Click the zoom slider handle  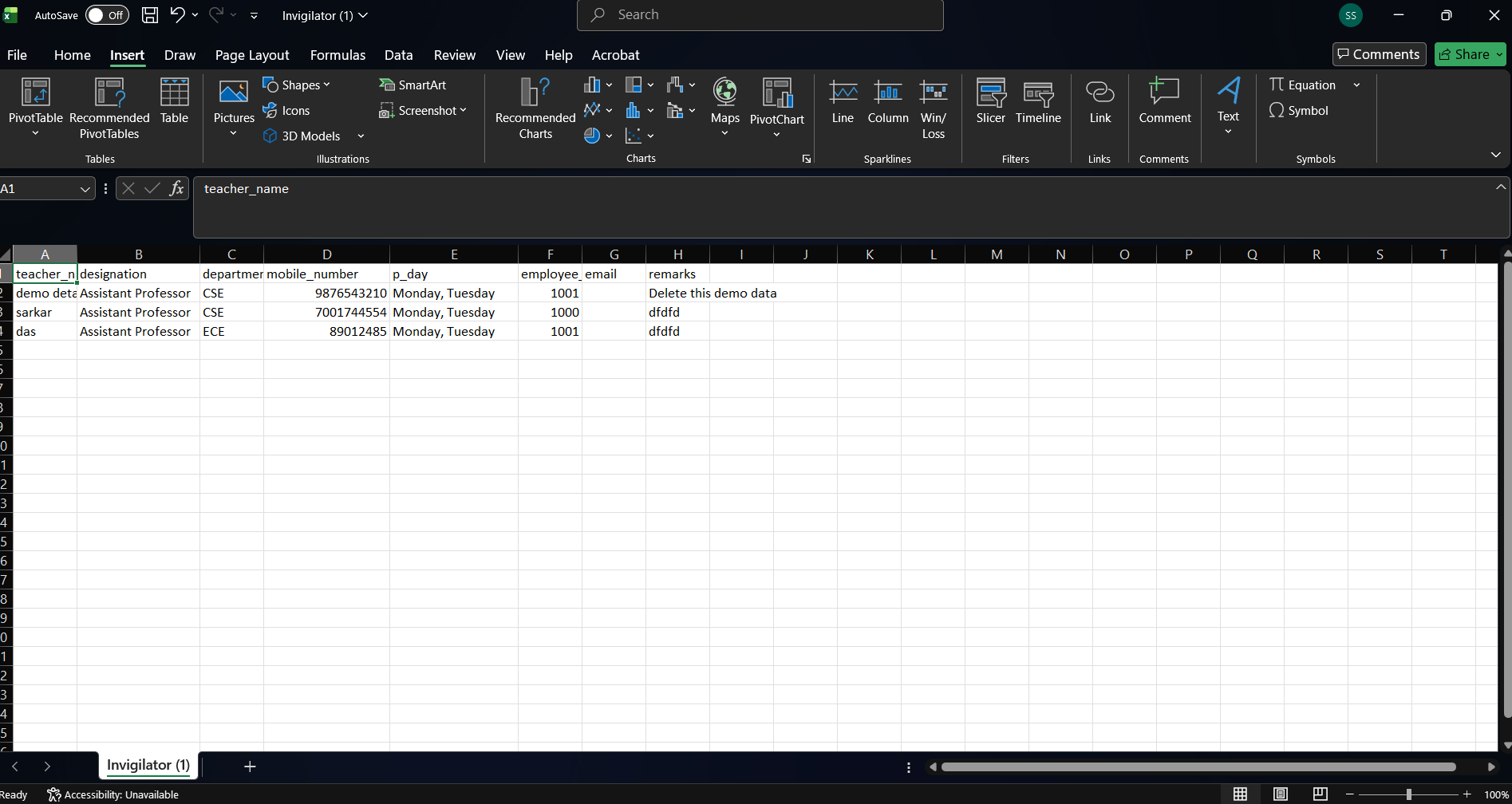1409,794
